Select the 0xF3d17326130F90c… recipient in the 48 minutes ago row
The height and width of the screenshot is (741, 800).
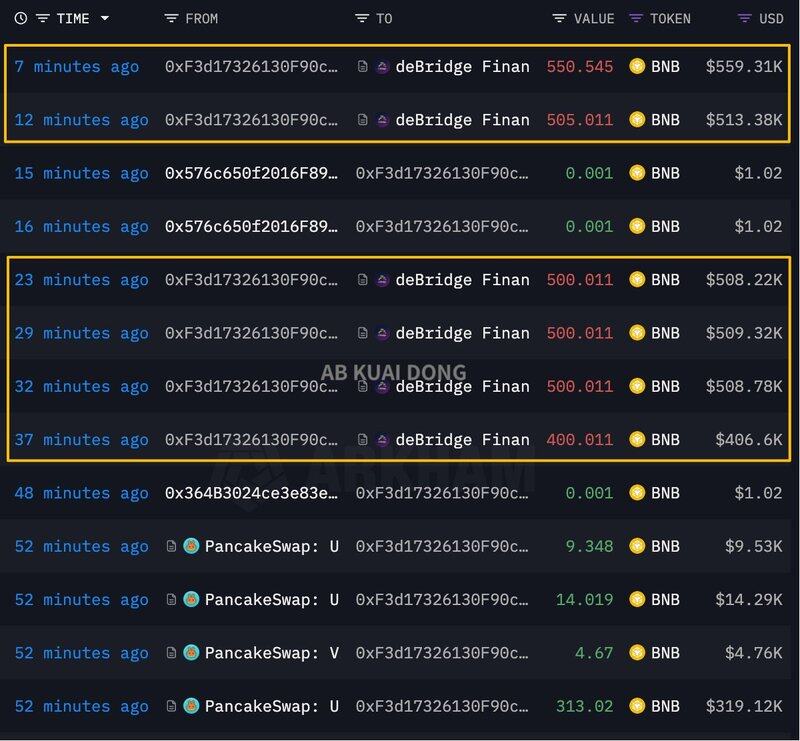(x=442, y=493)
